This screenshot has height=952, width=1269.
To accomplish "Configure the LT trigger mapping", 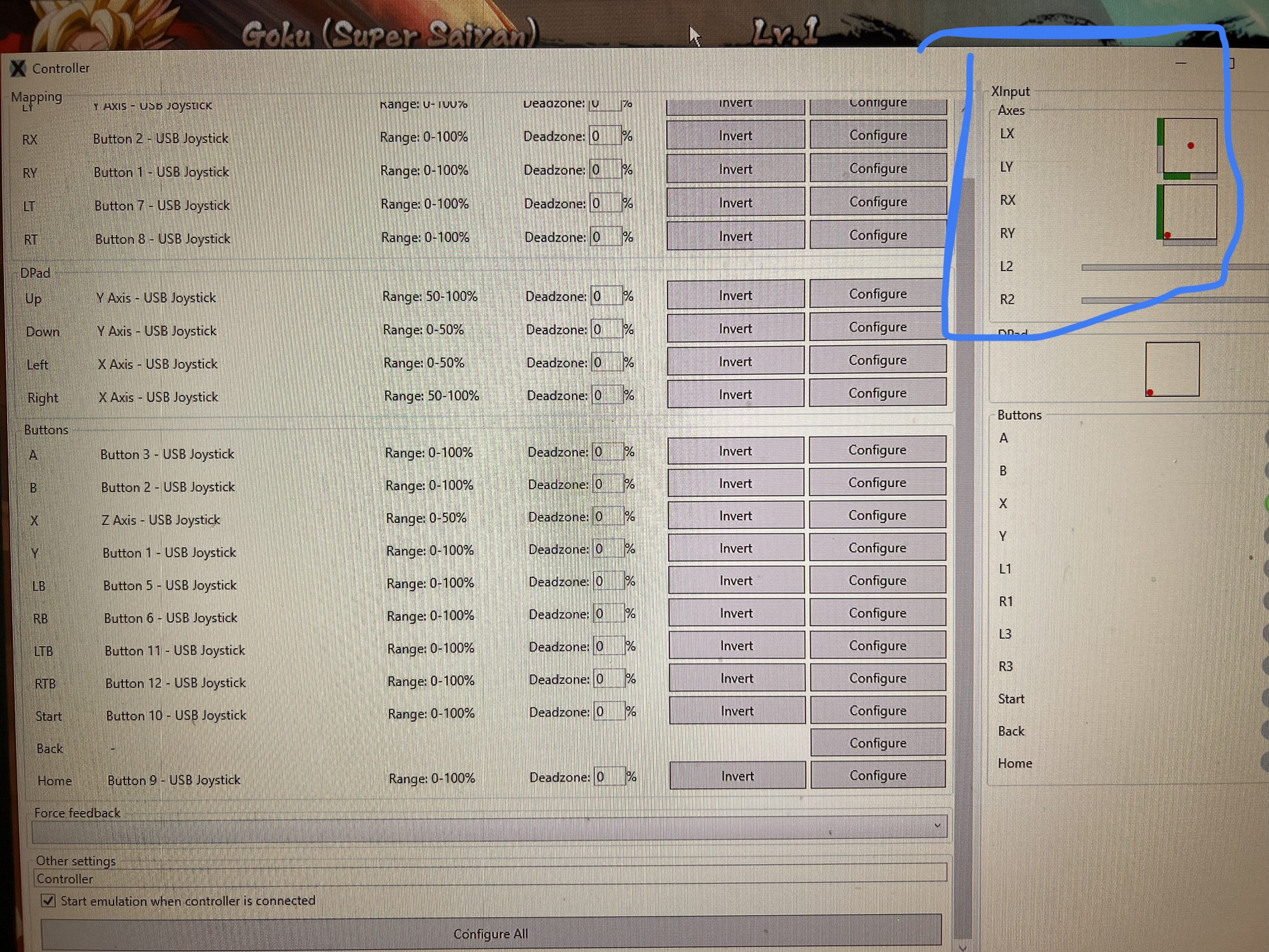I will [878, 201].
